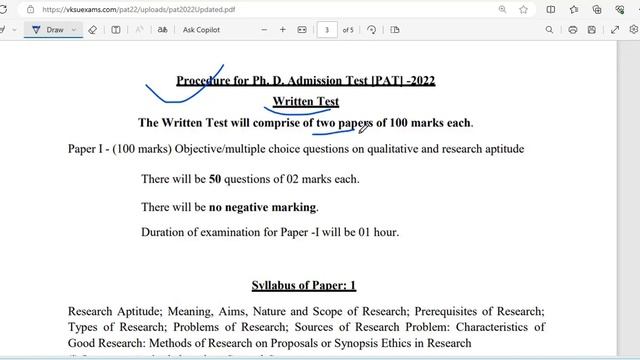Rotate the PDF page

click(371, 30)
